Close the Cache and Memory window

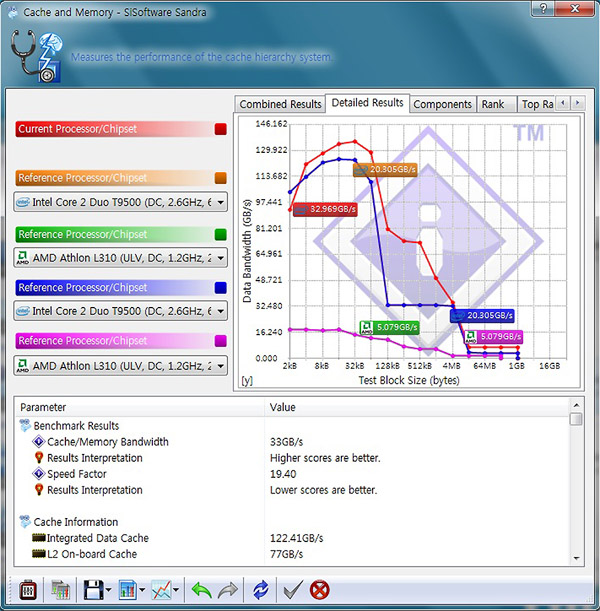[575, 8]
